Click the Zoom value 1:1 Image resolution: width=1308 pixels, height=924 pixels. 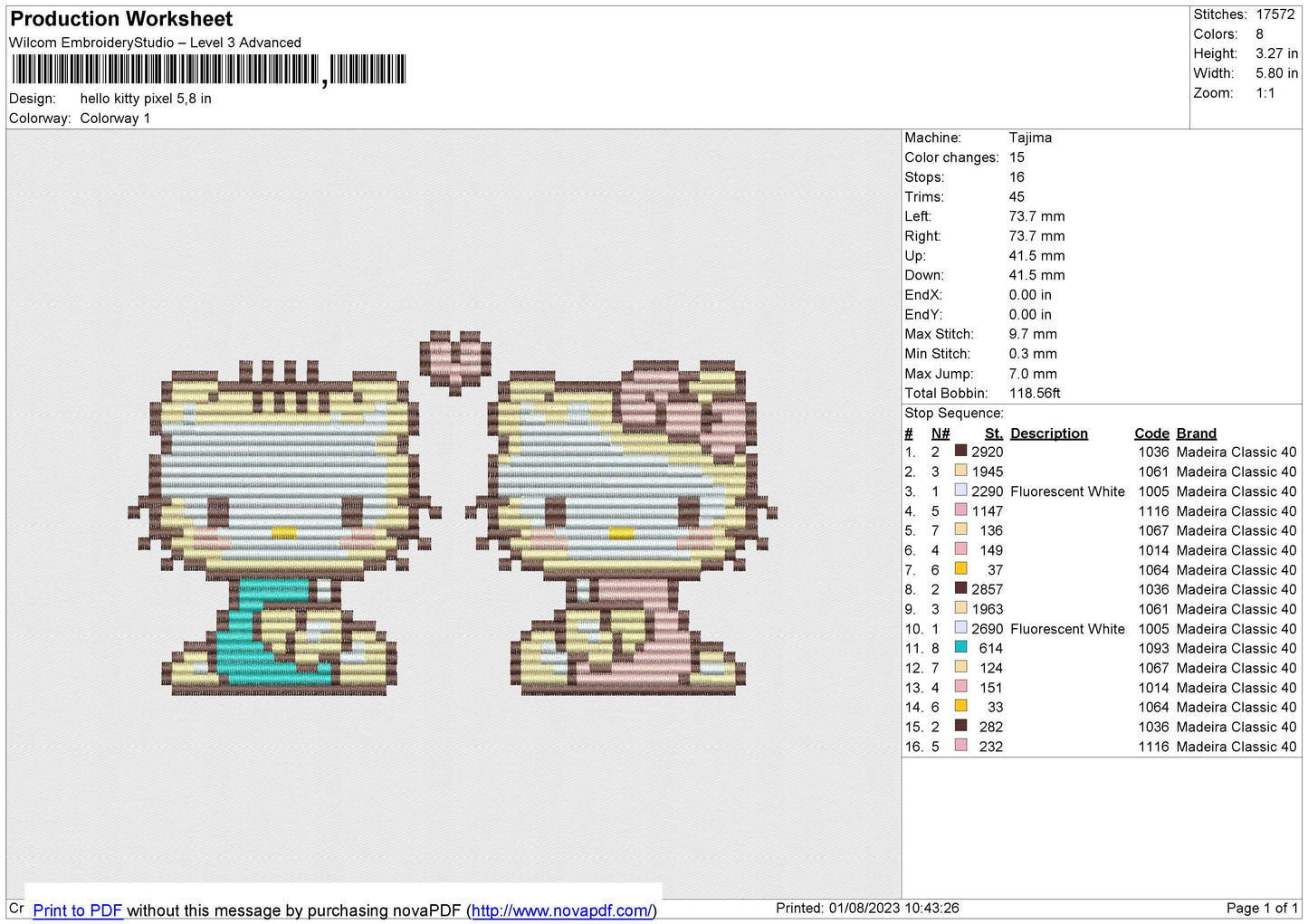[x=1265, y=93]
